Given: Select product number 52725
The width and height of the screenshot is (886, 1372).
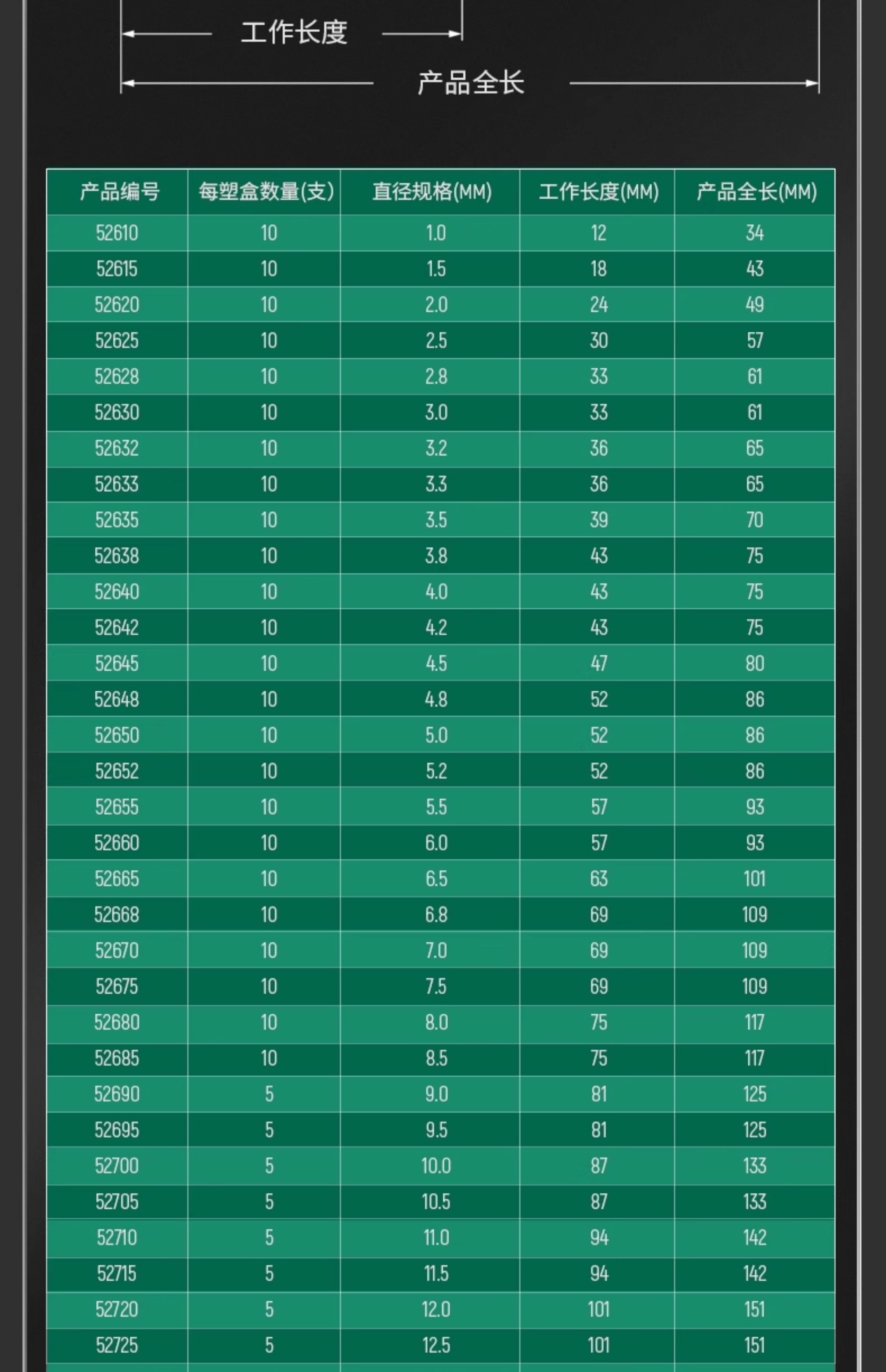Looking at the screenshot, I should 117,1345.
